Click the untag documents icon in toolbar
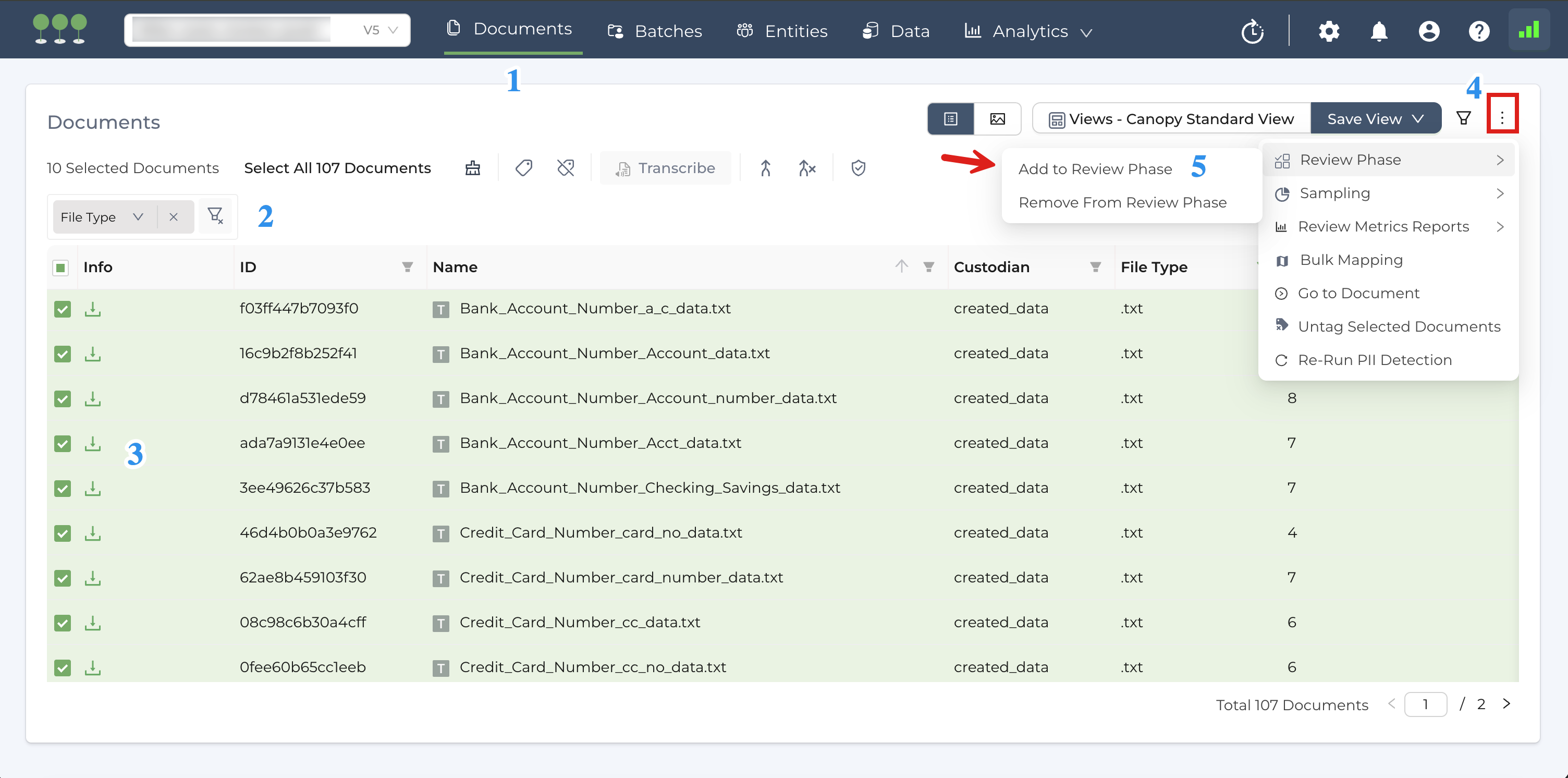This screenshot has width=1568, height=778. pyautogui.click(x=566, y=168)
